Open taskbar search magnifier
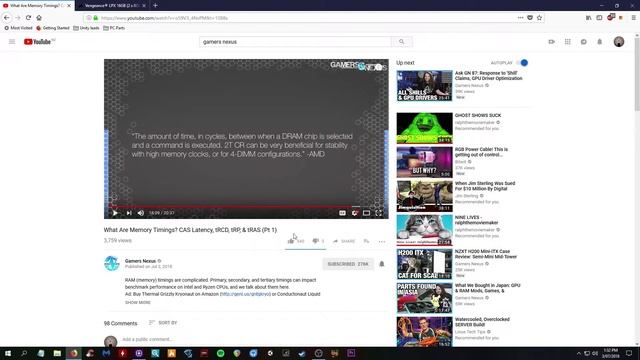640x360 pixels. (24, 353)
